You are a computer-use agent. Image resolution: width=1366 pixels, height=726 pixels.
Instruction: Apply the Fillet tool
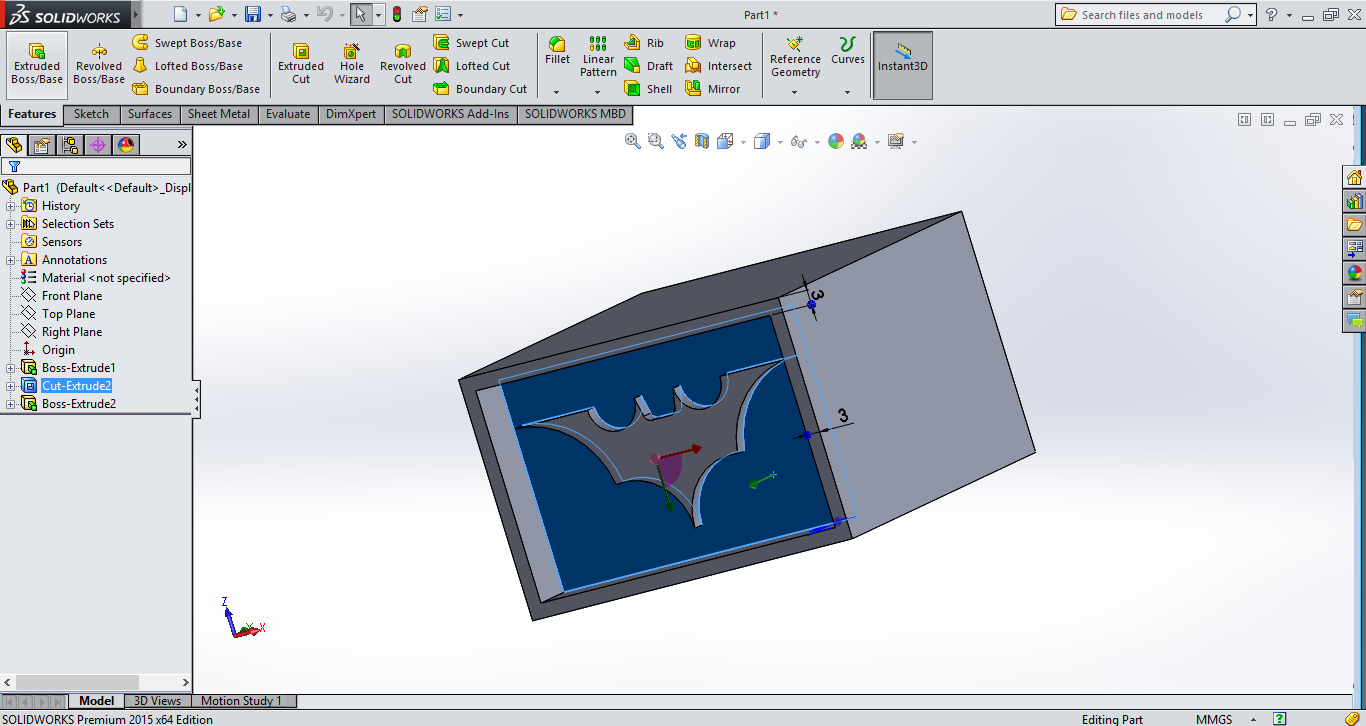point(557,51)
